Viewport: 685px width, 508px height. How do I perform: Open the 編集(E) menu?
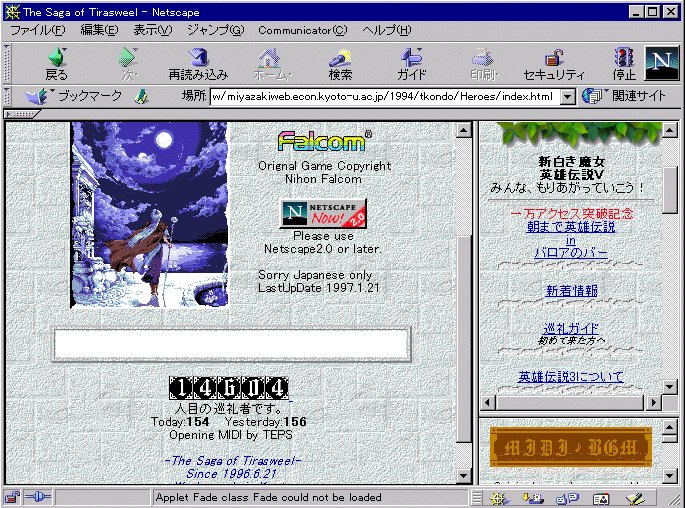(x=99, y=30)
